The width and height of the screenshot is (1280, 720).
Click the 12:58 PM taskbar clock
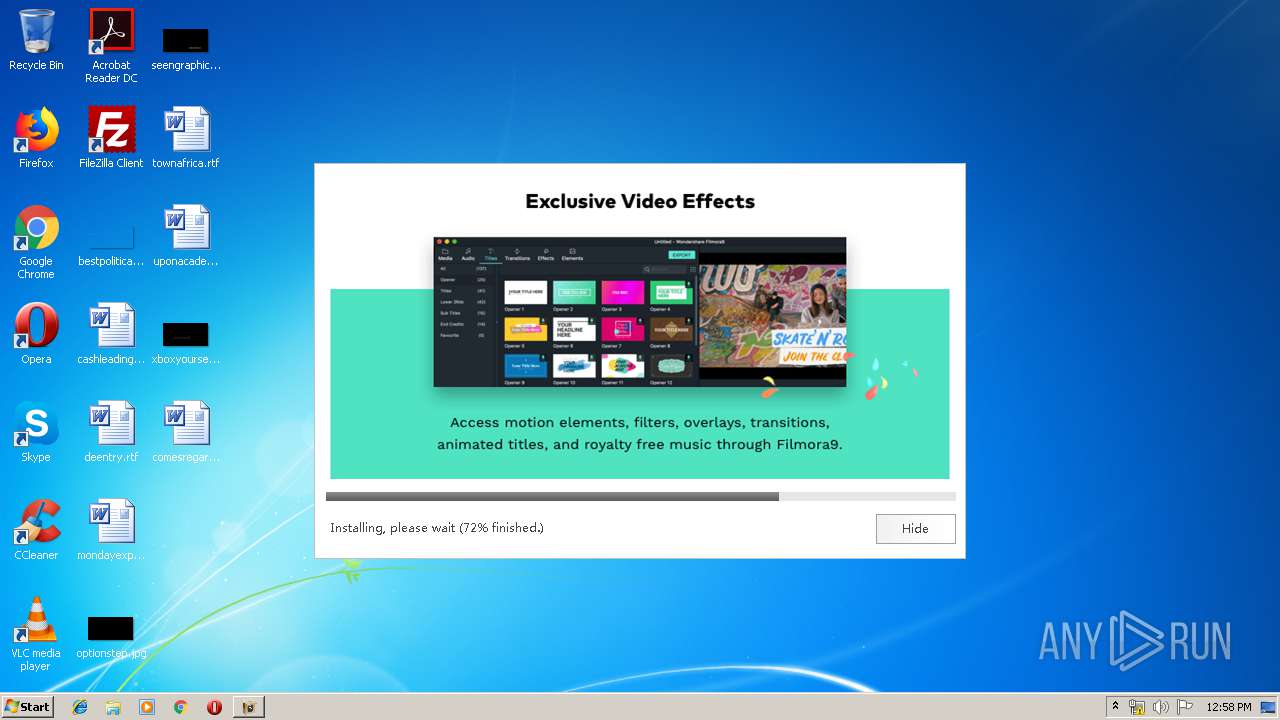point(1229,707)
